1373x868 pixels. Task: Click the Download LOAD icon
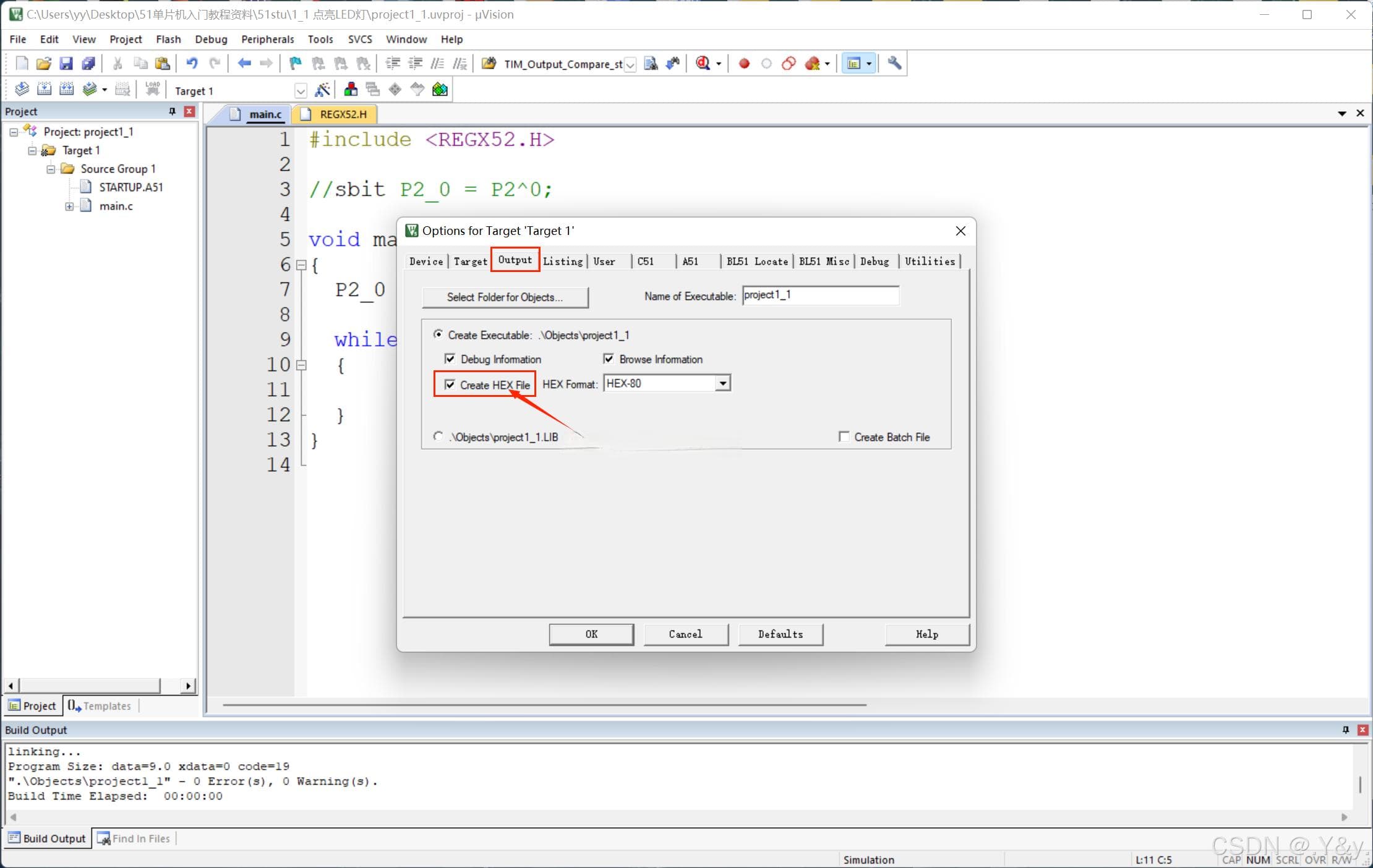point(152,90)
